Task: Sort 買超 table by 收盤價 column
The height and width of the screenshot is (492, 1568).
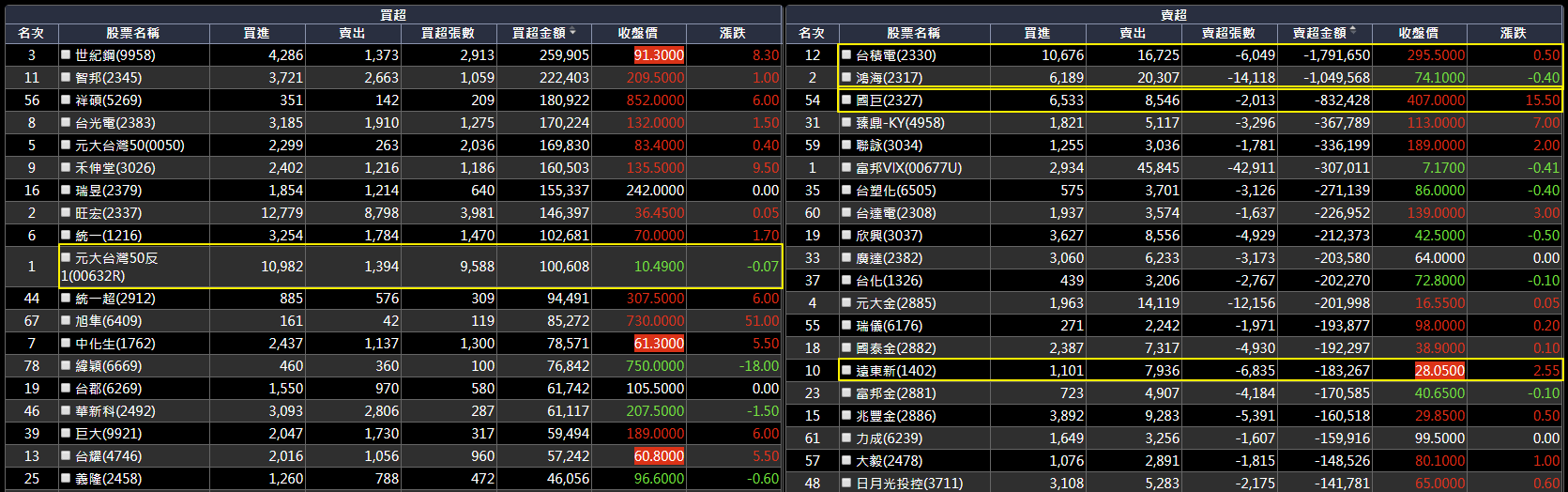Action: [x=638, y=33]
